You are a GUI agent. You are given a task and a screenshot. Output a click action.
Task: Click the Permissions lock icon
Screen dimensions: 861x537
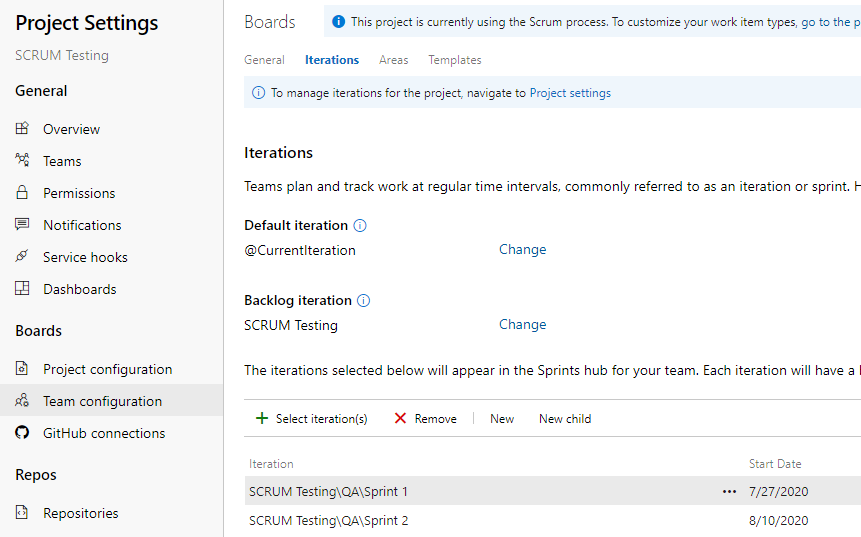(x=22, y=192)
